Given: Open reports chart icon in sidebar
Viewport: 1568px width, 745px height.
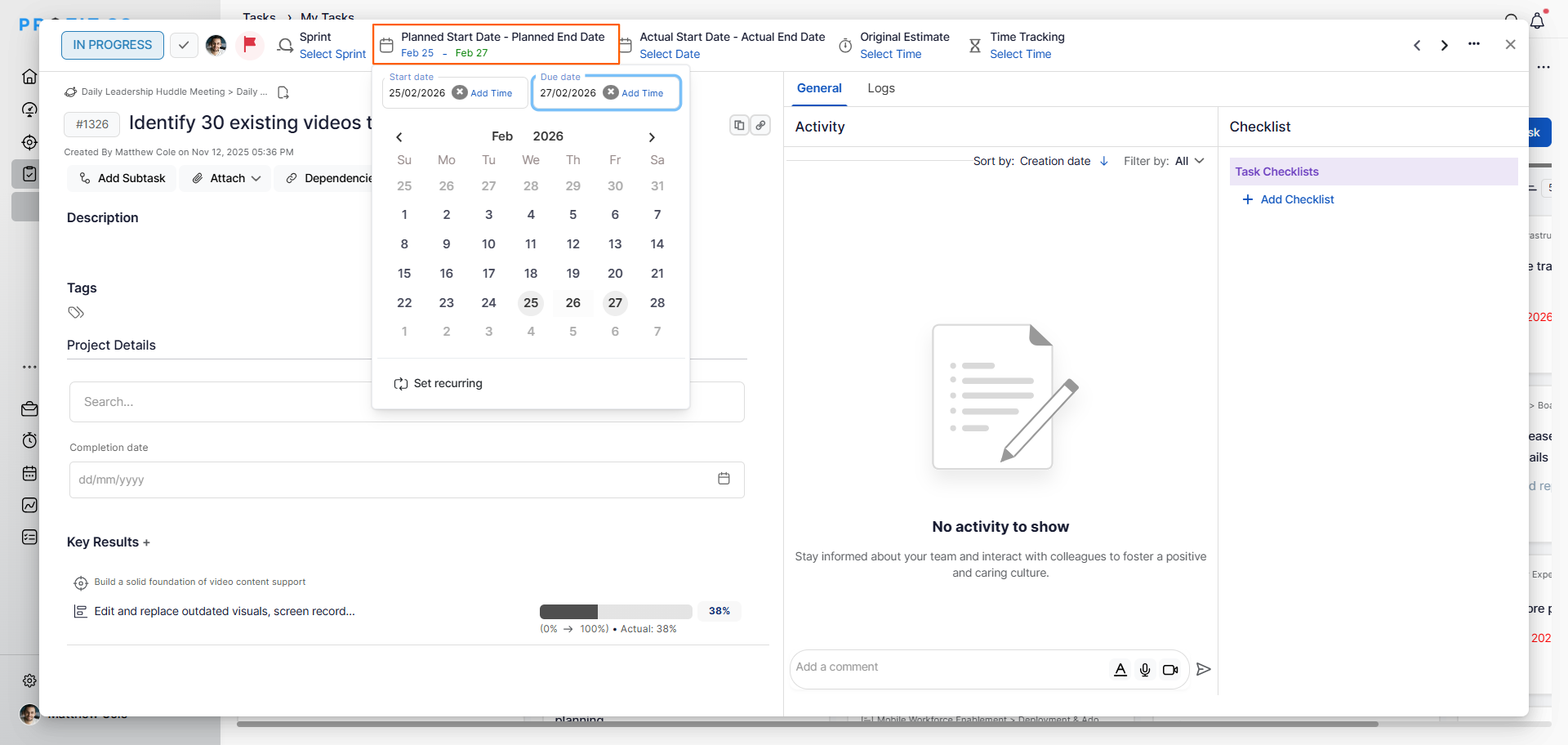Looking at the screenshot, I should pyautogui.click(x=29, y=505).
